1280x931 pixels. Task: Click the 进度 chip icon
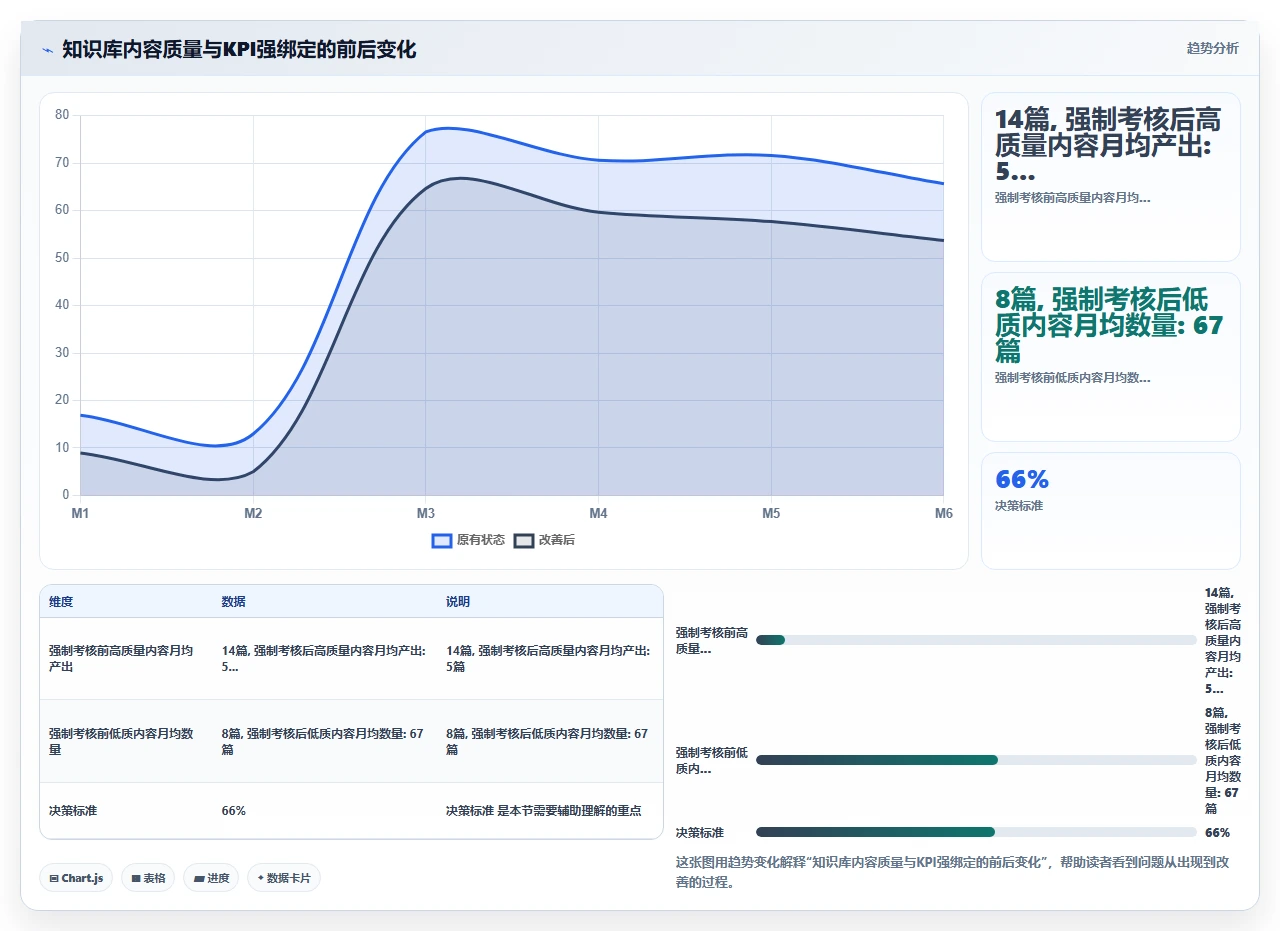point(199,878)
